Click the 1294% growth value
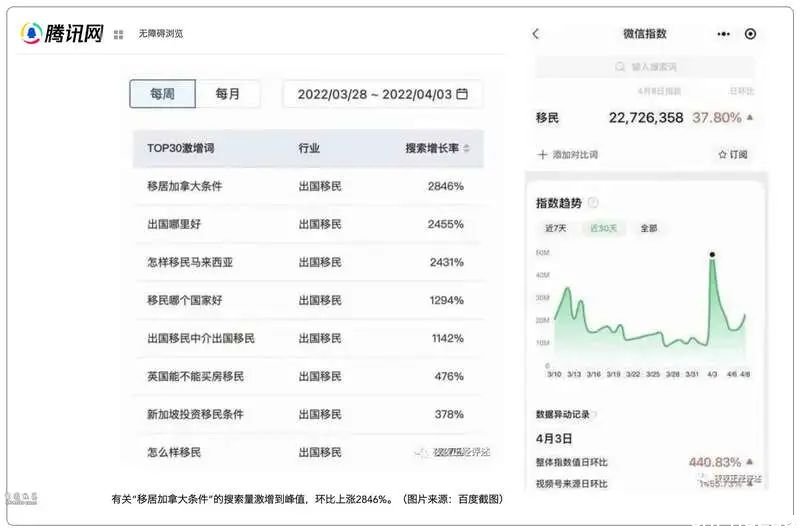 [x=446, y=300]
